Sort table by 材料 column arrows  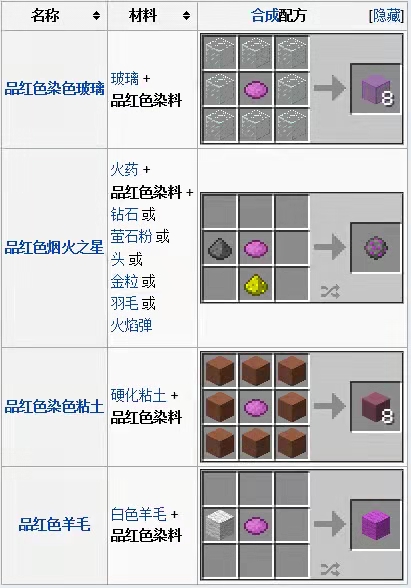pyautogui.click(x=186, y=15)
